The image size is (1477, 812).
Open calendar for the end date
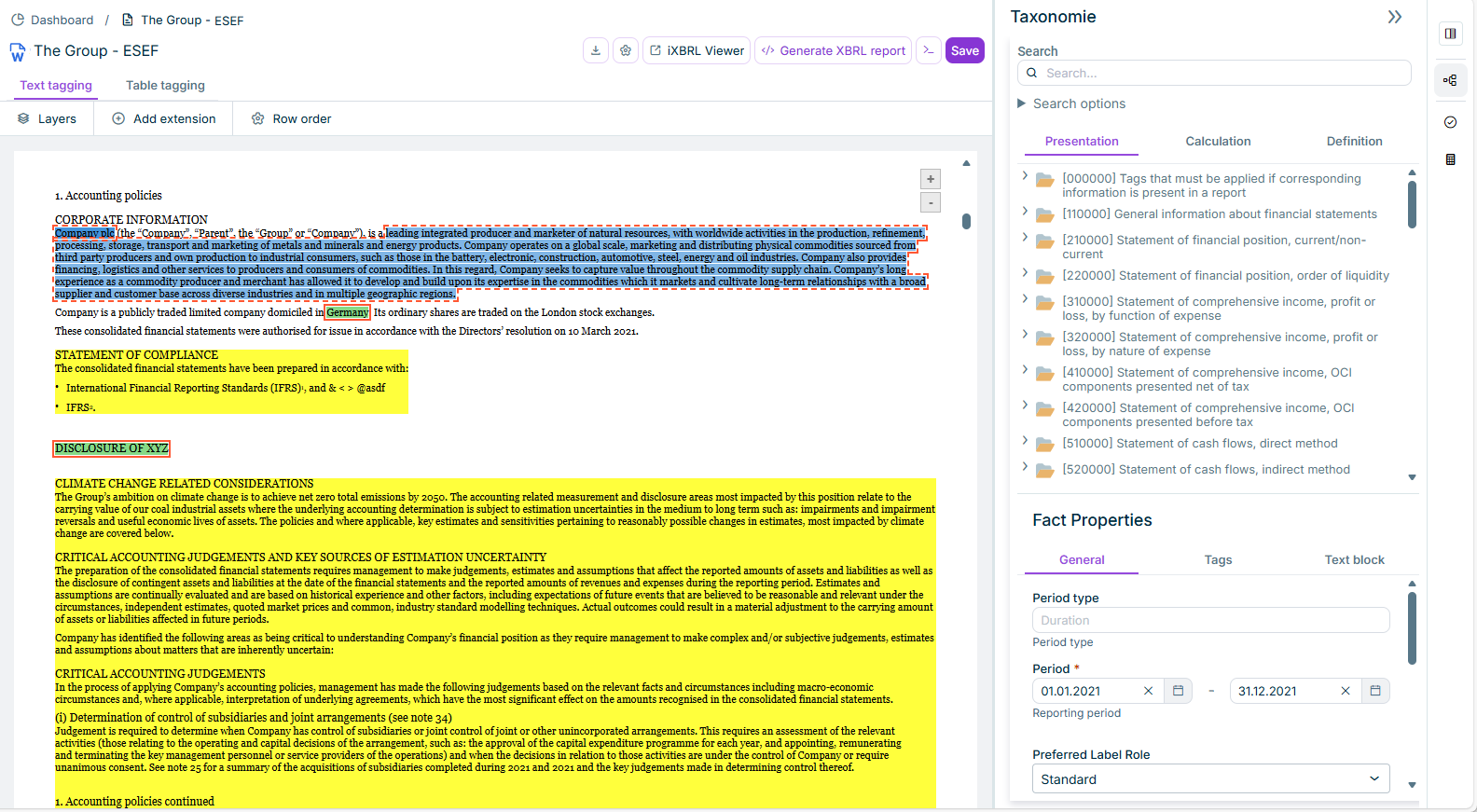(1375, 691)
